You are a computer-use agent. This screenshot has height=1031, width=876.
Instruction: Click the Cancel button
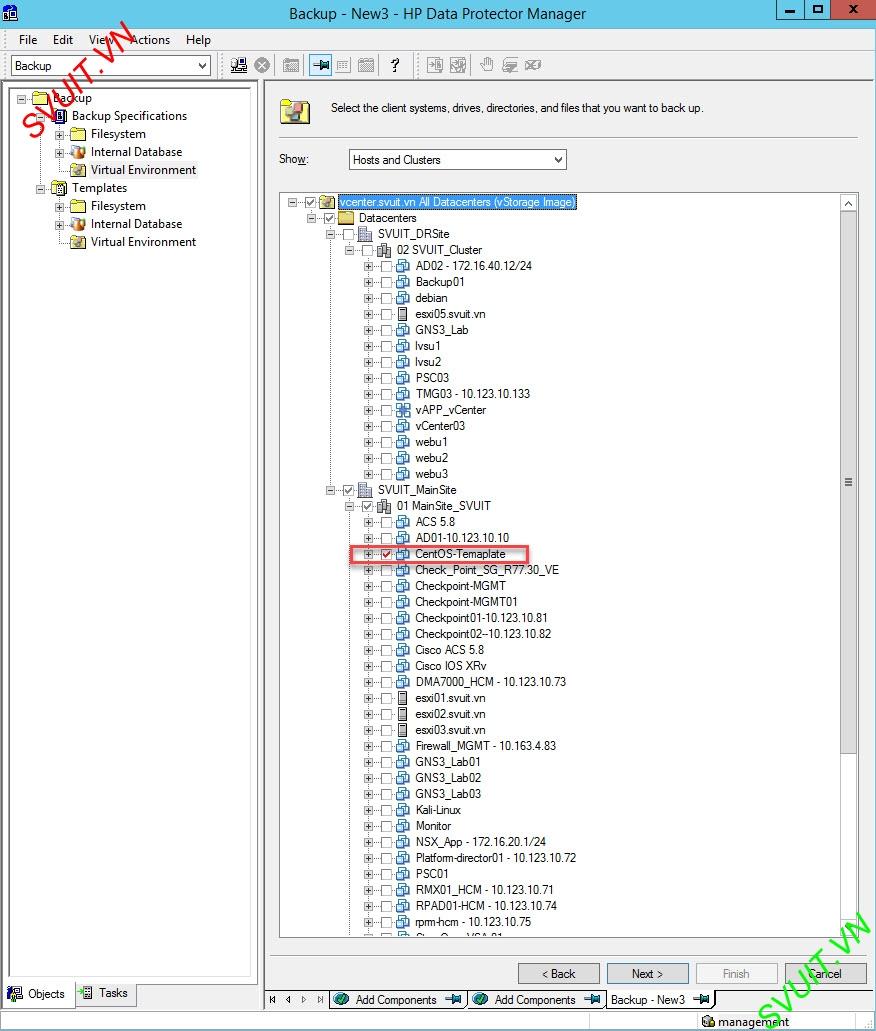click(x=825, y=974)
